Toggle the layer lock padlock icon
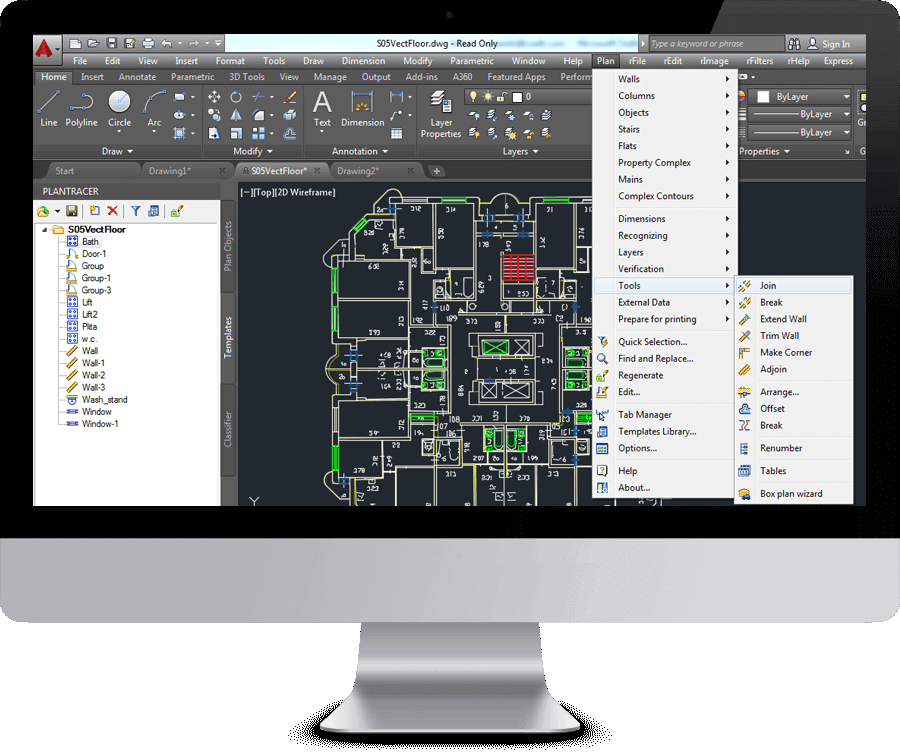This screenshot has height=753, width=900. [502, 97]
